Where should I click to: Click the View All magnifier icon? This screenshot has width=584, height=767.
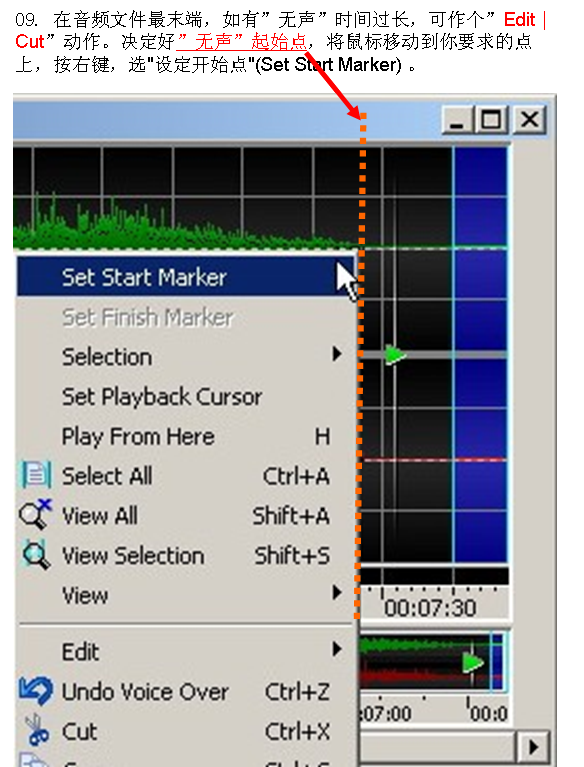coord(35,514)
